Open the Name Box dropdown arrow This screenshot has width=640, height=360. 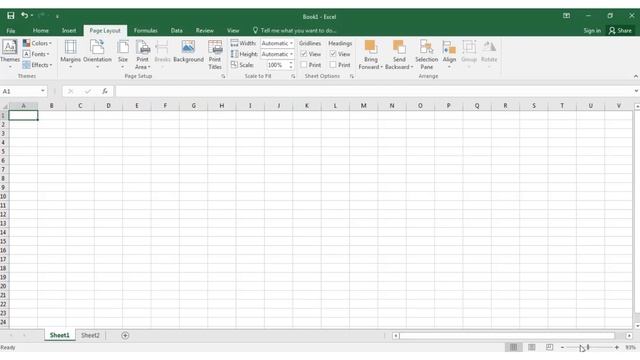43,91
